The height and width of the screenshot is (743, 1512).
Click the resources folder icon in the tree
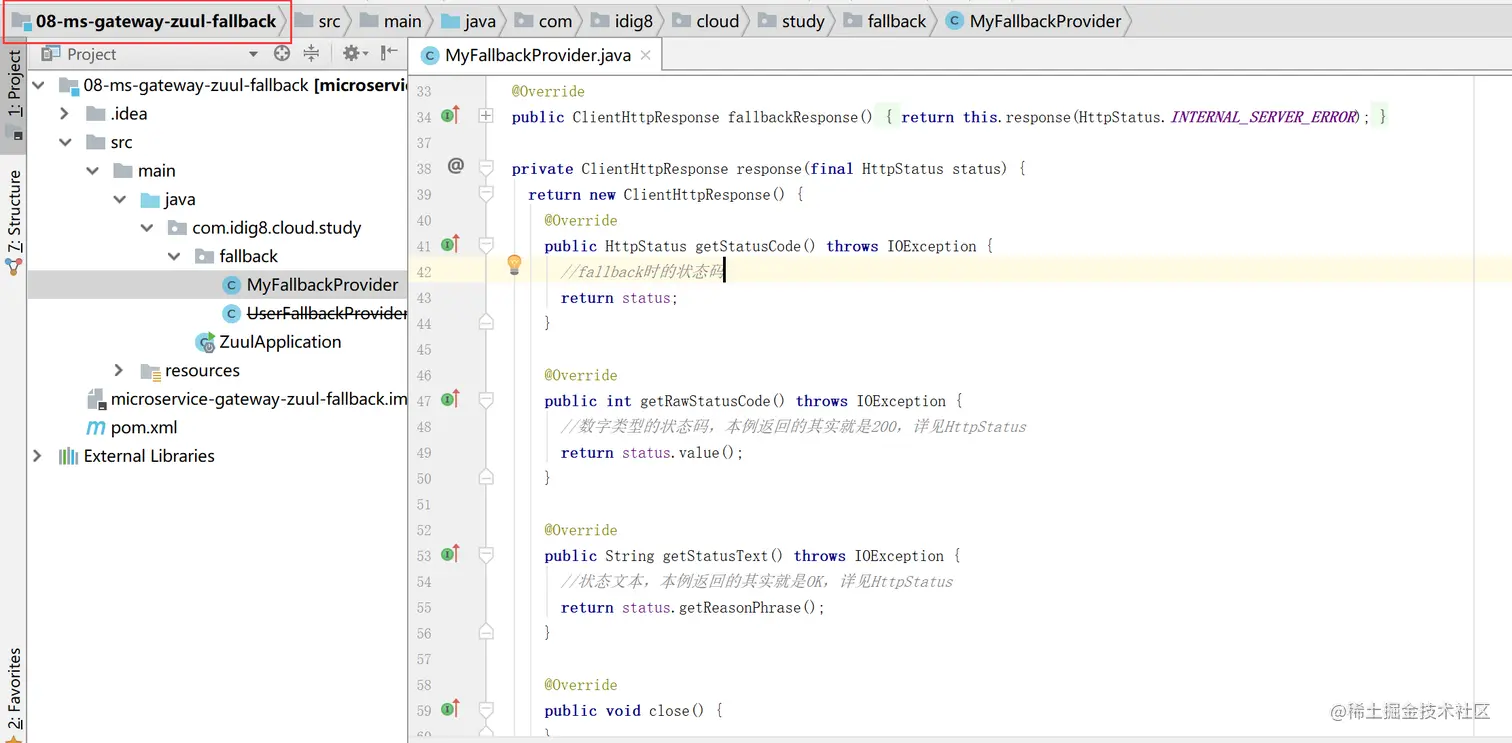click(151, 371)
